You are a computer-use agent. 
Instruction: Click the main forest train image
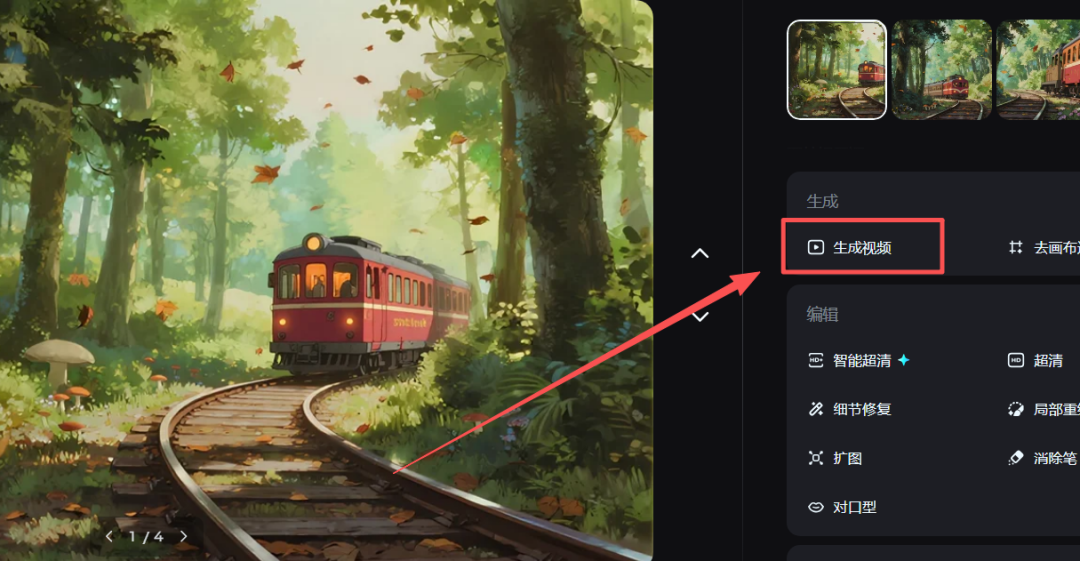coord(326,280)
